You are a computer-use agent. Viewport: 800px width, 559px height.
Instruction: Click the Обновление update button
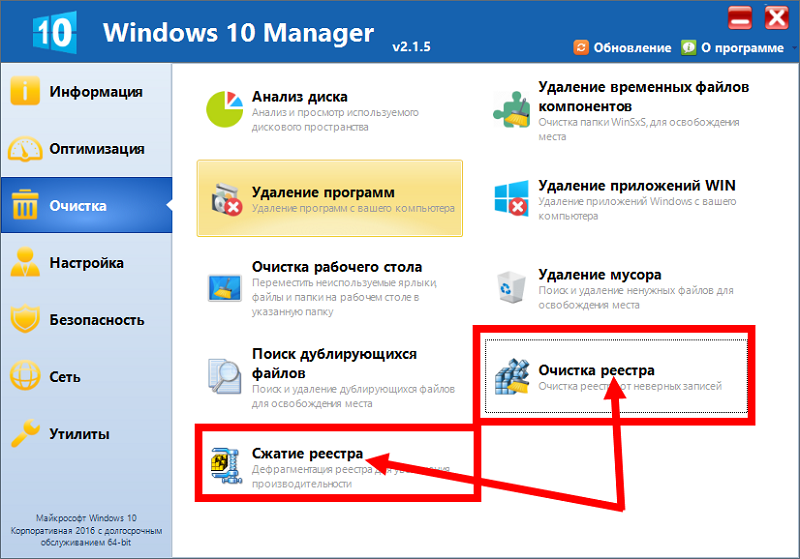(x=622, y=47)
